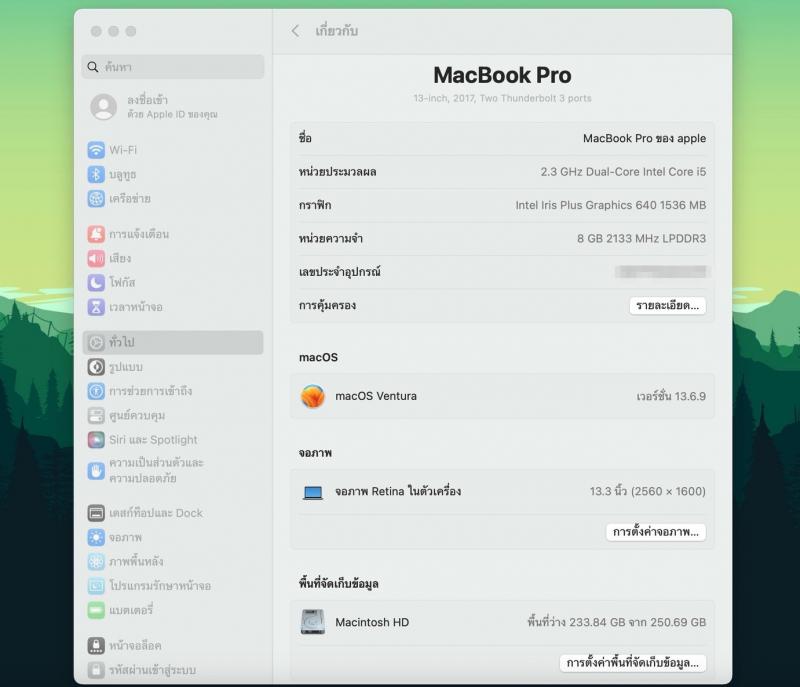Select the ทั่วไป (General) sidebar label
800x687 pixels.
pos(121,342)
